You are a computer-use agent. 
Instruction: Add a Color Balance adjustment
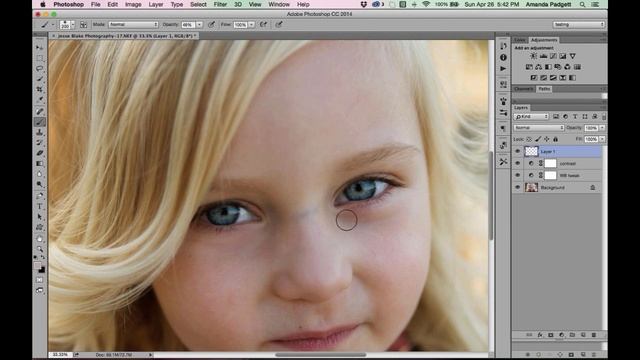click(x=539, y=67)
